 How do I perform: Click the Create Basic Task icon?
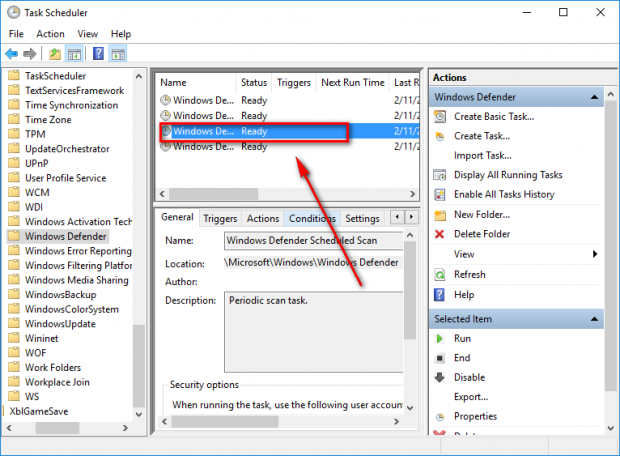pos(440,116)
